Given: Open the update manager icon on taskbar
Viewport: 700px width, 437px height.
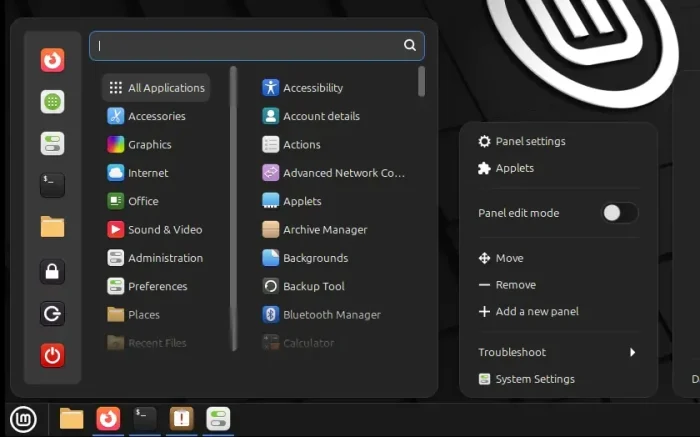Looking at the screenshot, I should tap(181, 419).
